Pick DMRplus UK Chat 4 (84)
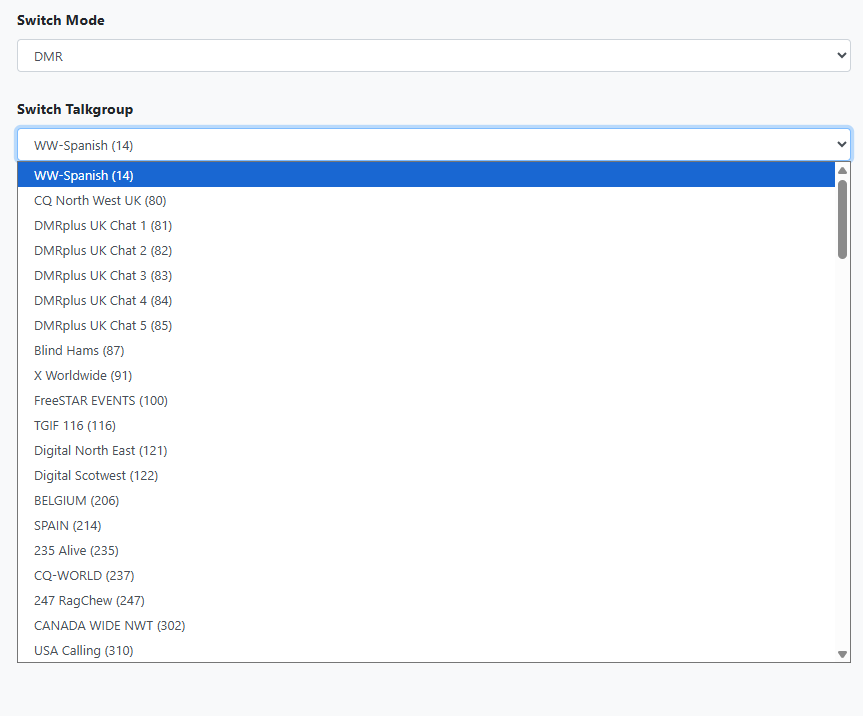The width and height of the screenshot is (863, 716). click(426, 300)
